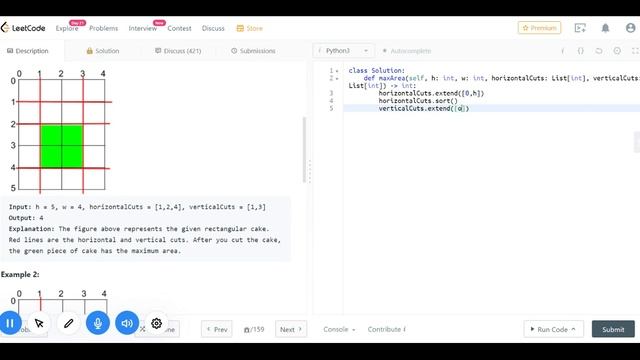The image size is (640, 360).
Task: Enter fullscreen editor mode icon
Action: (635, 51)
